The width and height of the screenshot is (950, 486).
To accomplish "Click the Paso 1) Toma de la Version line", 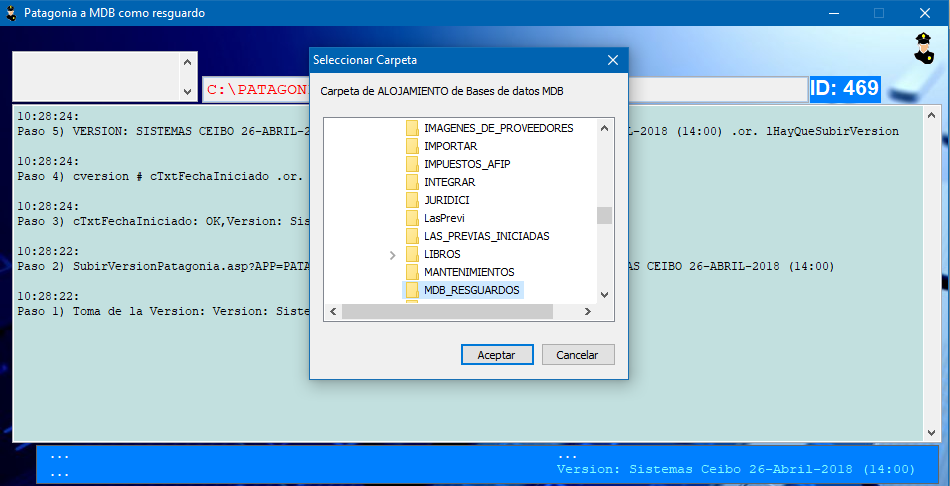I will (x=164, y=311).
